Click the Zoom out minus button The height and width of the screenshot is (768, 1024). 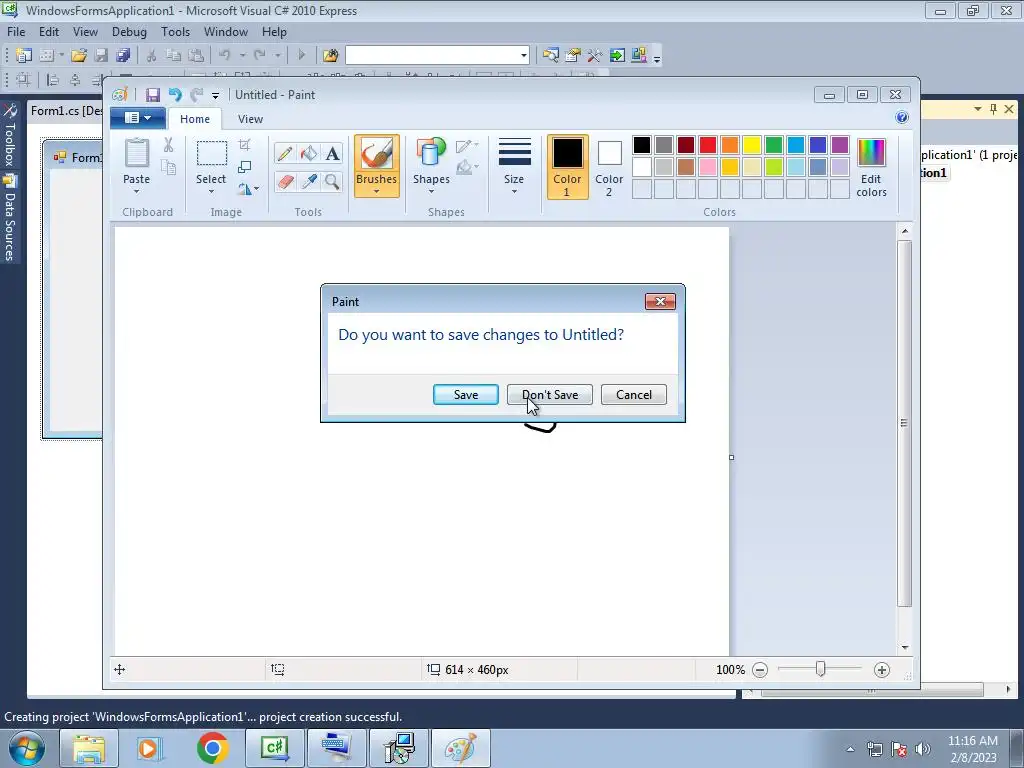pos(760,670)
